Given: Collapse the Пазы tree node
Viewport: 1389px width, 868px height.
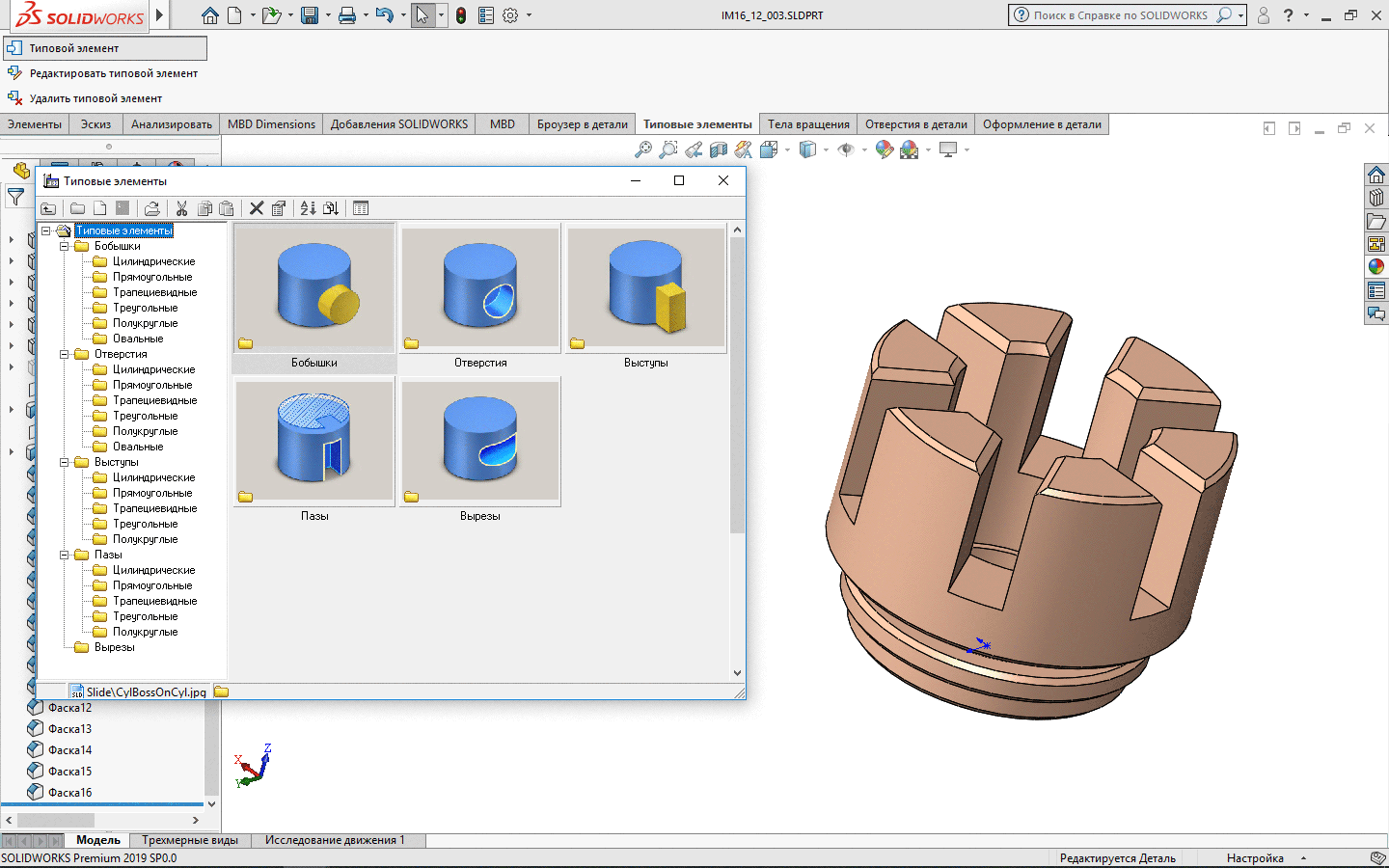Looking at the screenshot, I should pos(65,555).
